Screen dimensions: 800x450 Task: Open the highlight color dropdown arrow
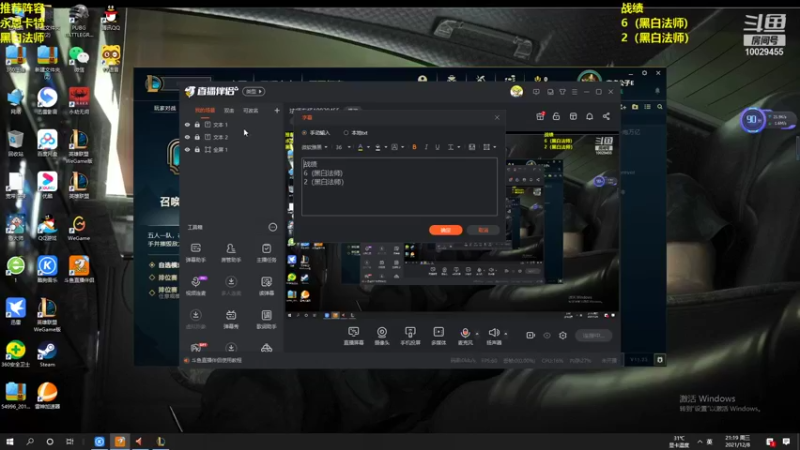click(x=386, y=147)
